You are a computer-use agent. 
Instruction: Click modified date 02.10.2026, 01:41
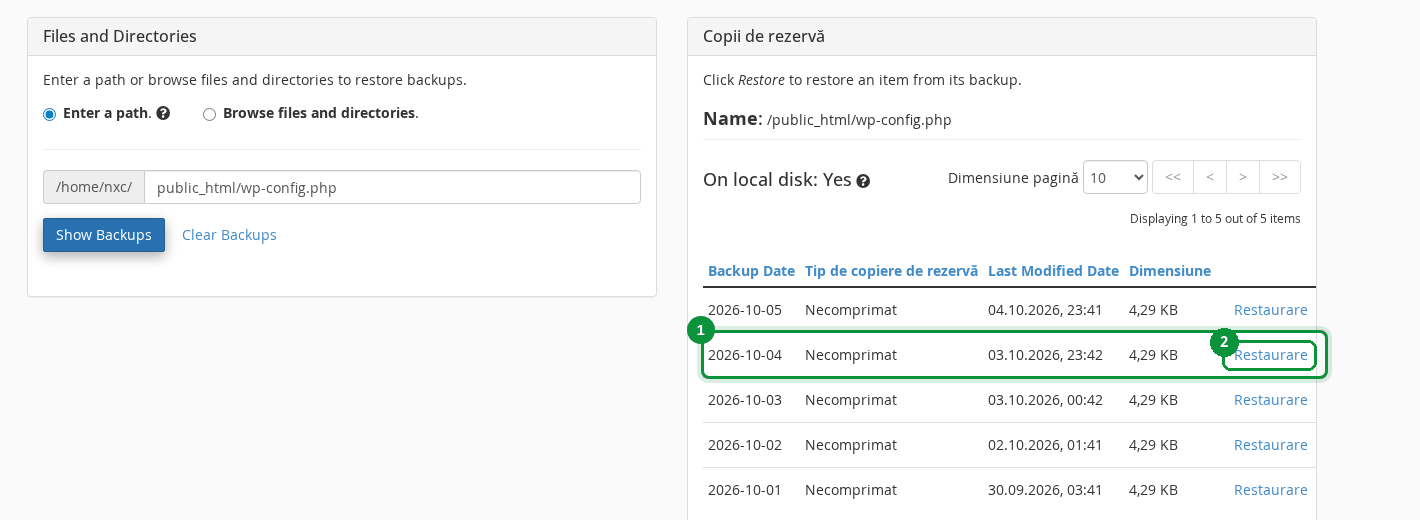1045,445
